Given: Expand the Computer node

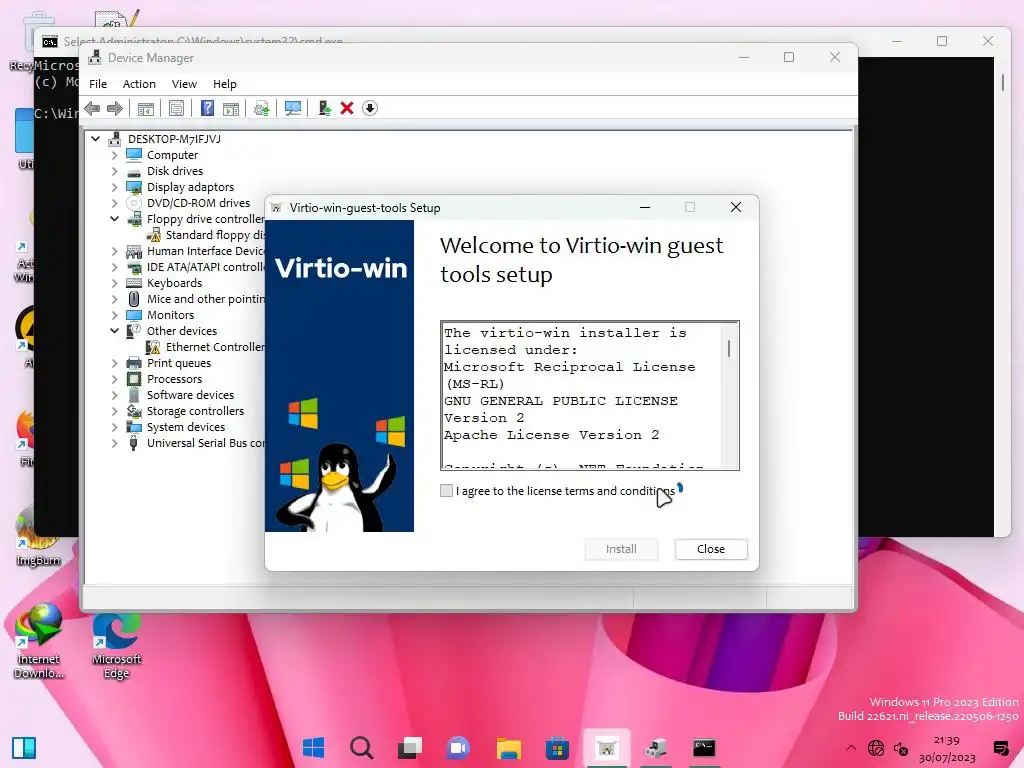Looking at the screenshot, I should (114, 155).
